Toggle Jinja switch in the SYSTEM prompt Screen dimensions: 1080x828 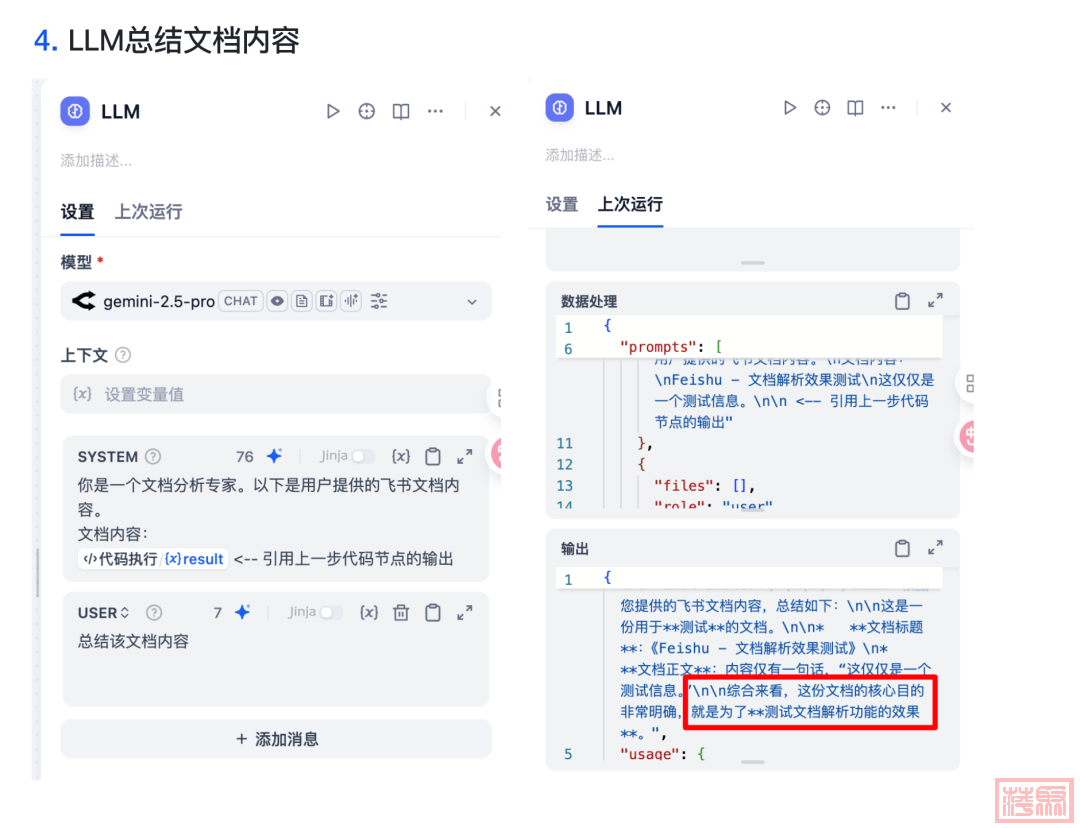pyautogui.click(x=362, y=456)
